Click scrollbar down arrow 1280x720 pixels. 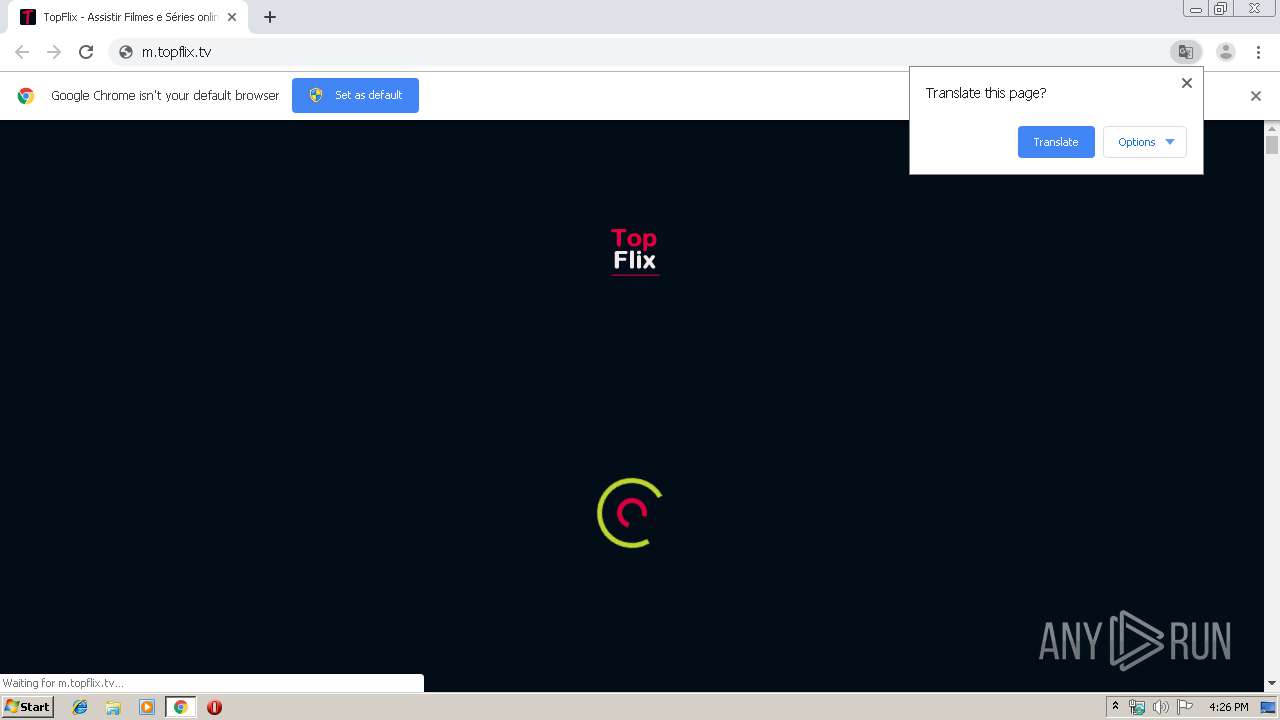pos(1272,684)
